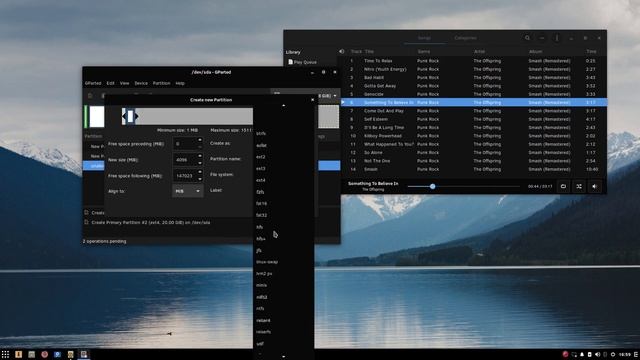Select pending 'Create Primary Partition #2' operation

[151, 222]
